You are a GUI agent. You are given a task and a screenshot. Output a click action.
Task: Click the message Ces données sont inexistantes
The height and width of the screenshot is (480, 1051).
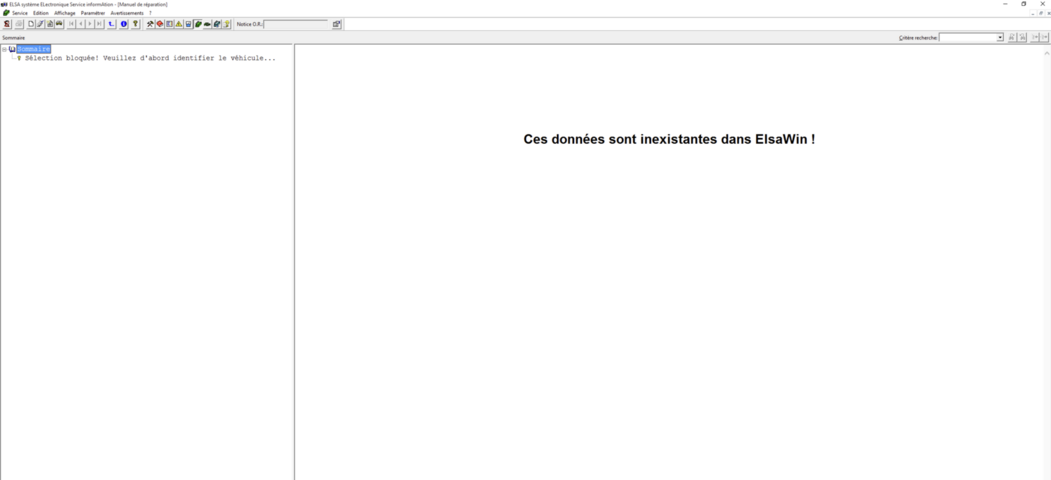point(669,139)
